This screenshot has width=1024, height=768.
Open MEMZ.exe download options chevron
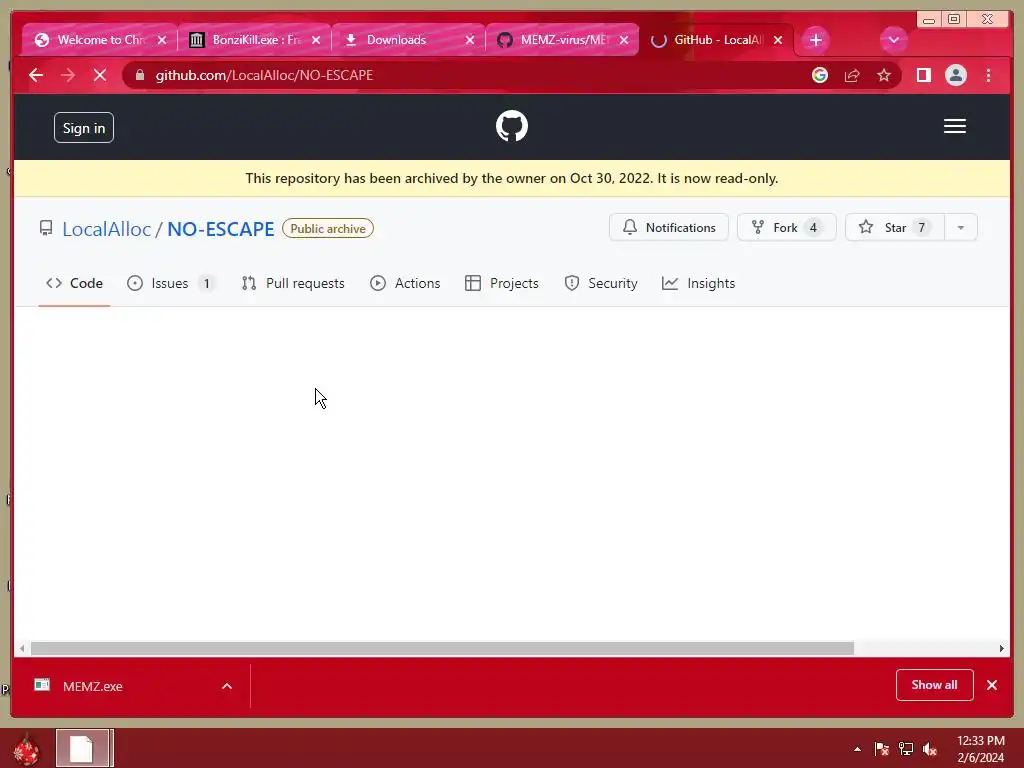227,686
